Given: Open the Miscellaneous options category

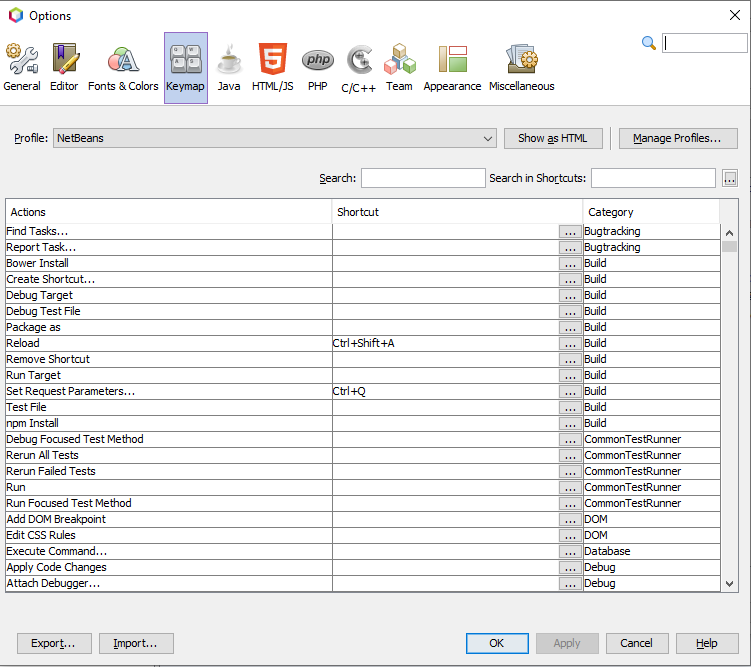Looking at the screenshot, I should (x=521, y=68).
